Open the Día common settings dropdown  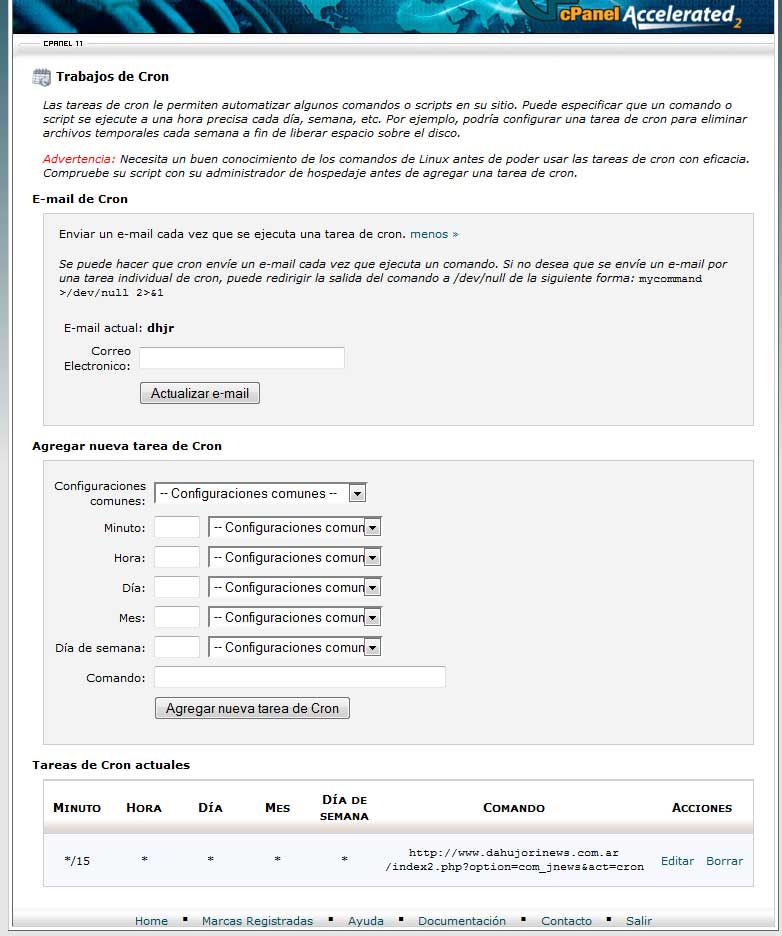295,587
